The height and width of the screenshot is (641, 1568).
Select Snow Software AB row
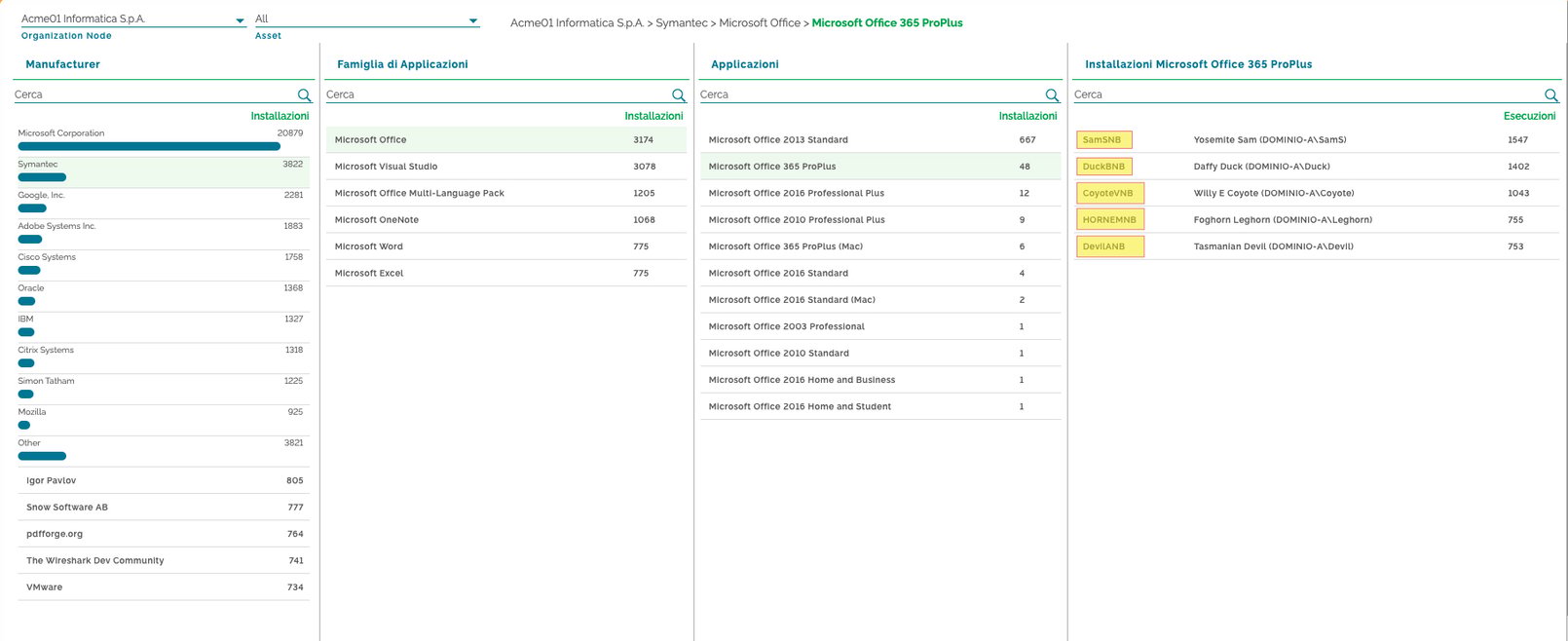[x=164, y=508]
